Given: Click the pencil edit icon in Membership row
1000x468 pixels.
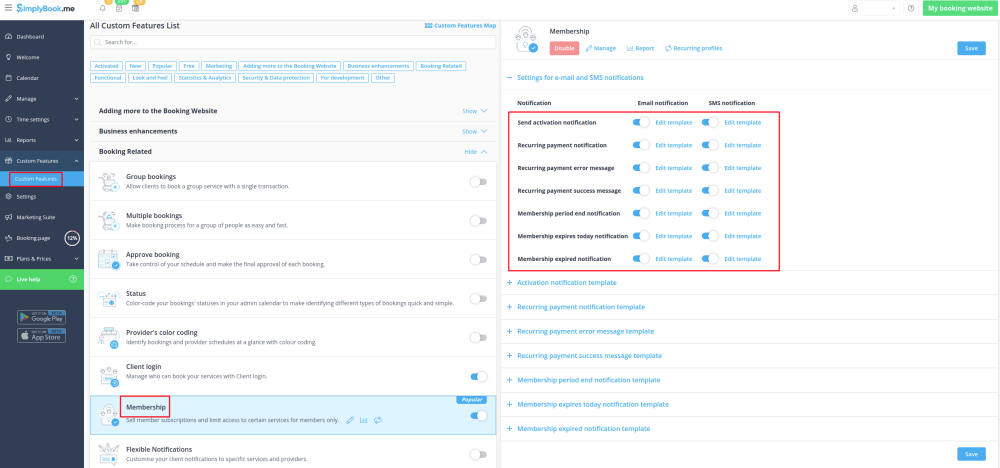Looking at the screenshot, I should [350, 420].
